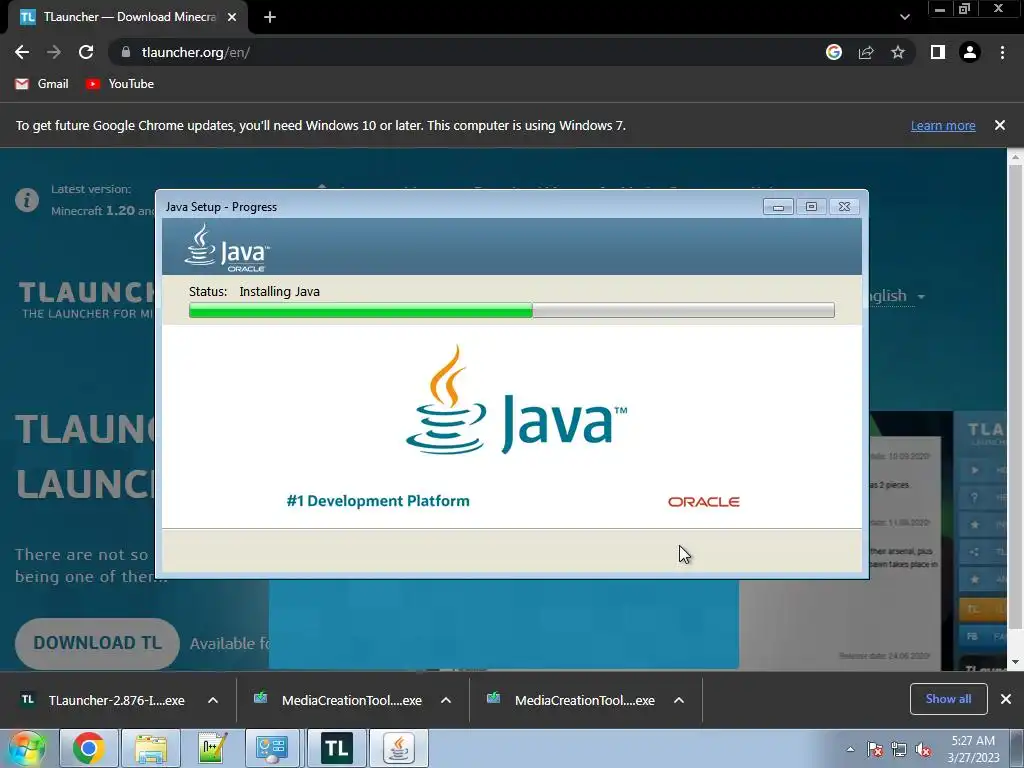The width and height of the screenshot is (1024, 768).
Task: Open the control panel taskbar icon
Action: pos(273,748)
